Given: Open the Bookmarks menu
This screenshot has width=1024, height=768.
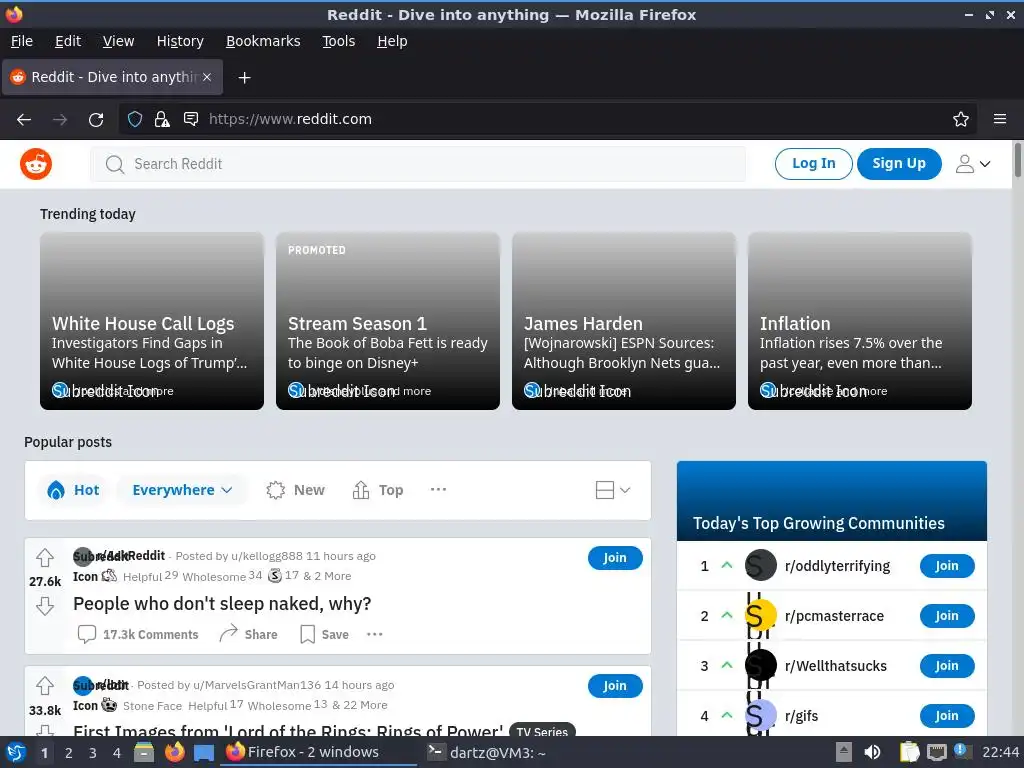Looking at the screenshot, I should pyautogui.click(x=263, y=41).
